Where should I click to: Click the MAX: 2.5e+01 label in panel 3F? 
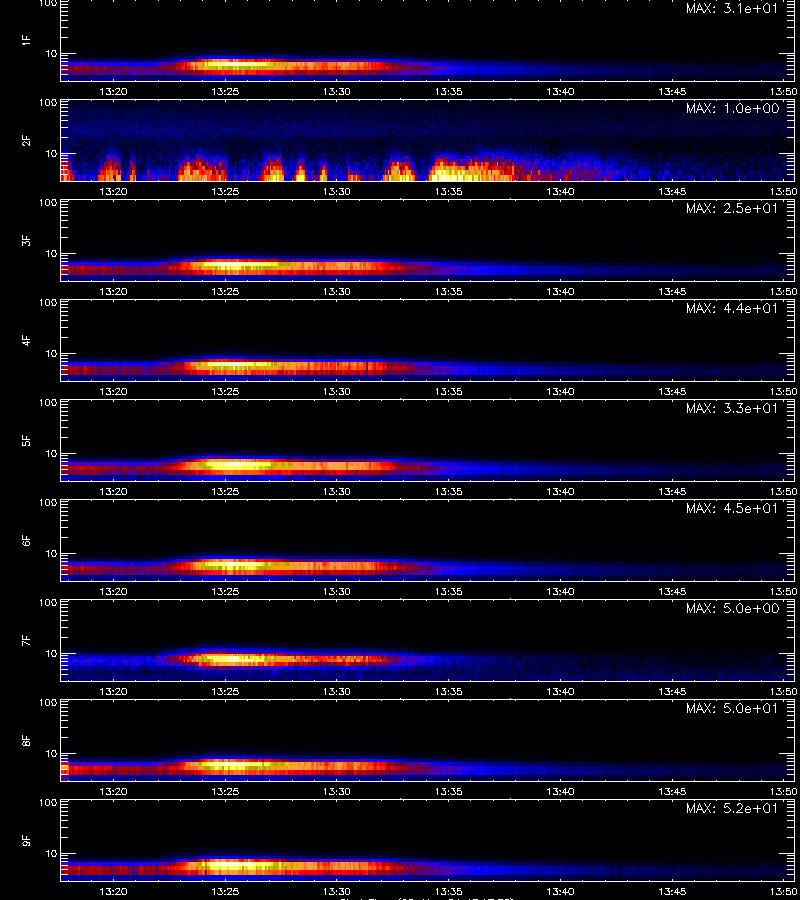tap(732, 208)
